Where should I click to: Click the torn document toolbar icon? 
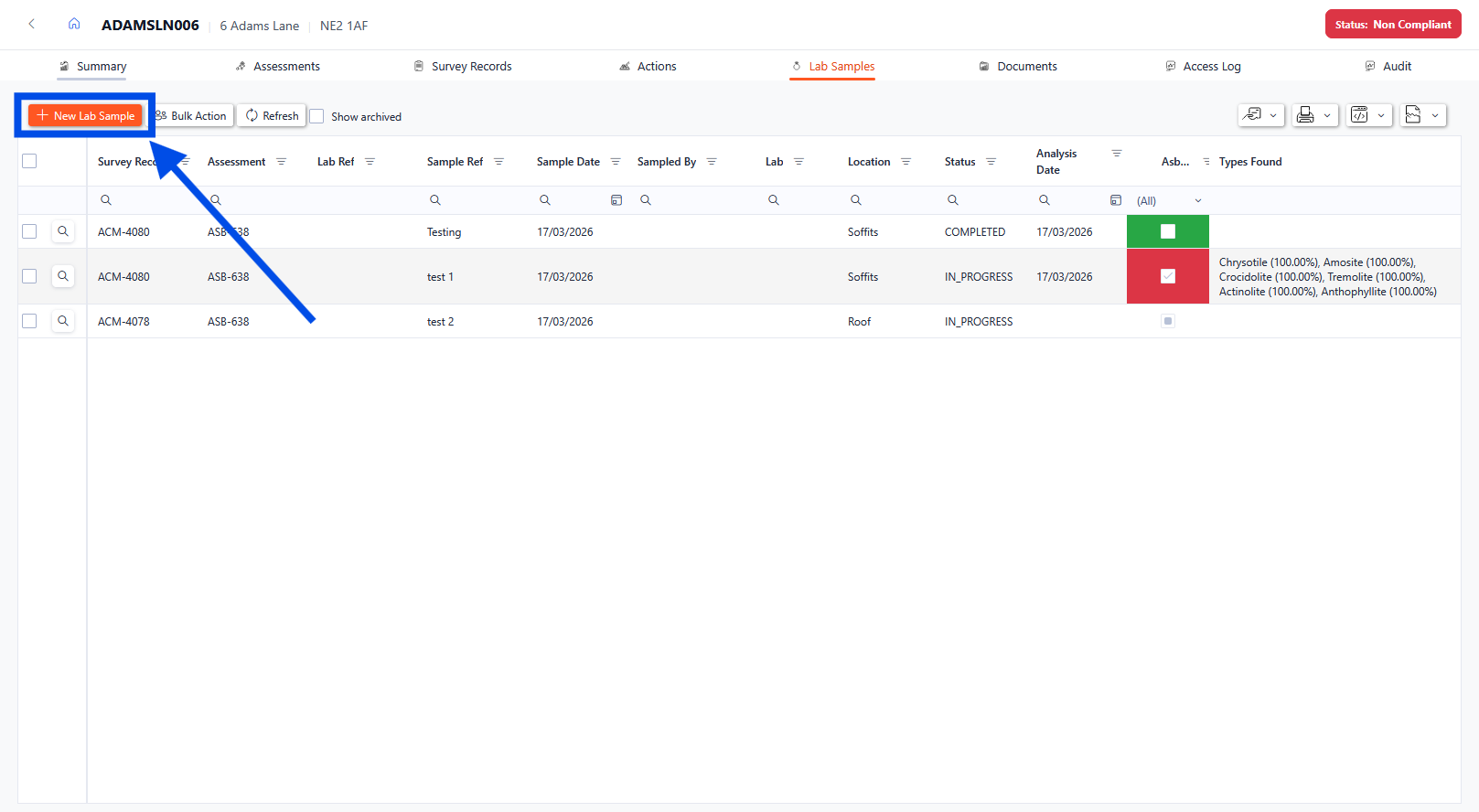[x=1413, y=115]
